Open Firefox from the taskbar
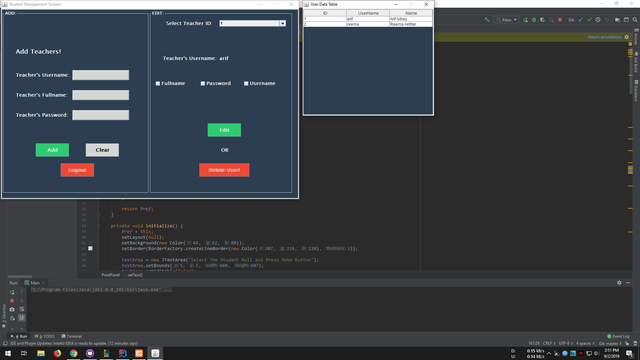This screenshot has height=360, width=640. coord(57,353)
